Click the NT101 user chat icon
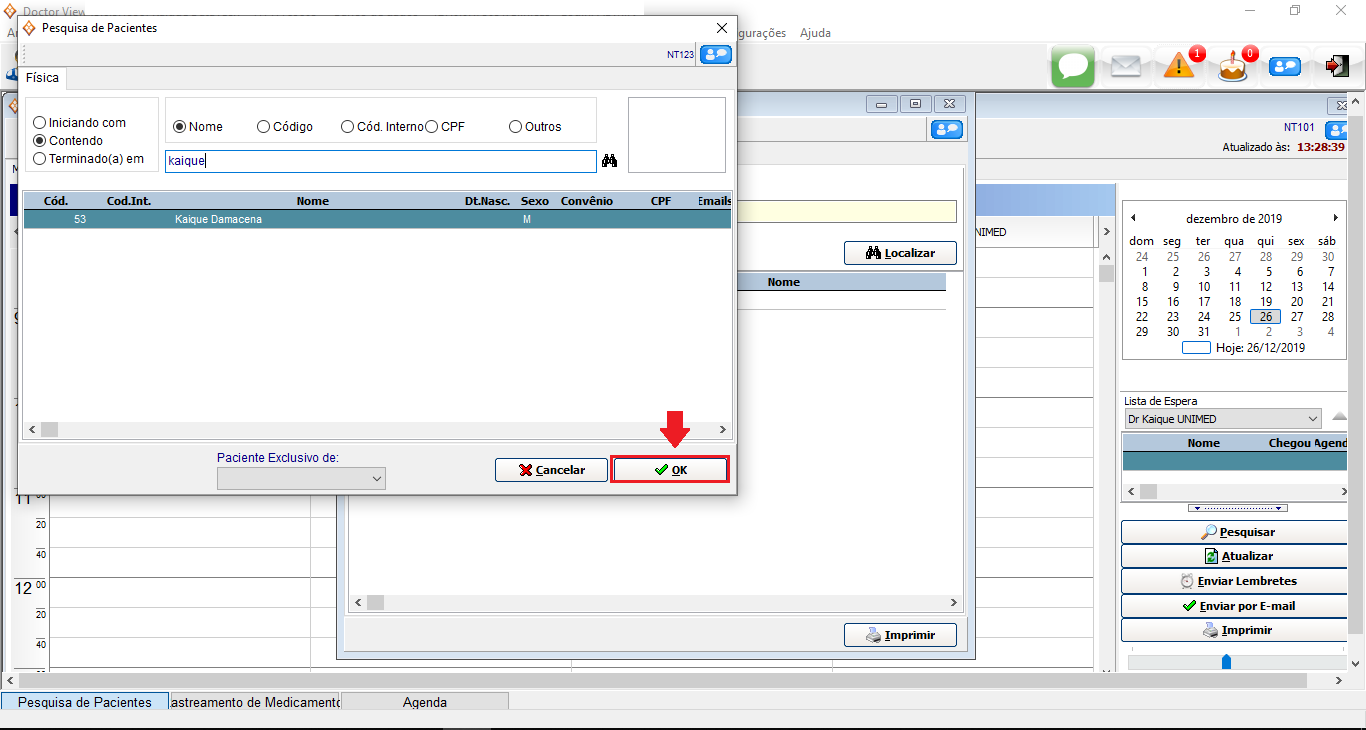Screen dimensions: 1366x730 (1338, 129)
